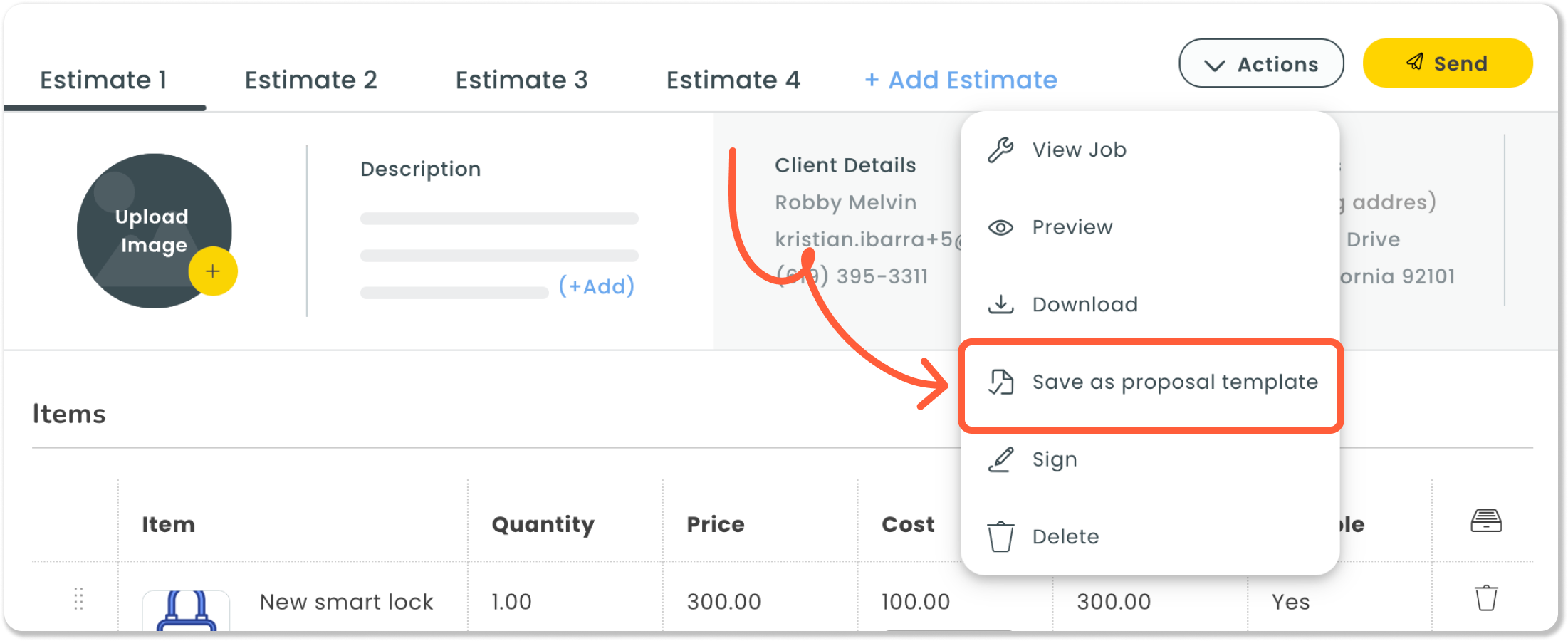Switch to the Estimate 2 tab
1568x641 pixels.
(311, 80)
